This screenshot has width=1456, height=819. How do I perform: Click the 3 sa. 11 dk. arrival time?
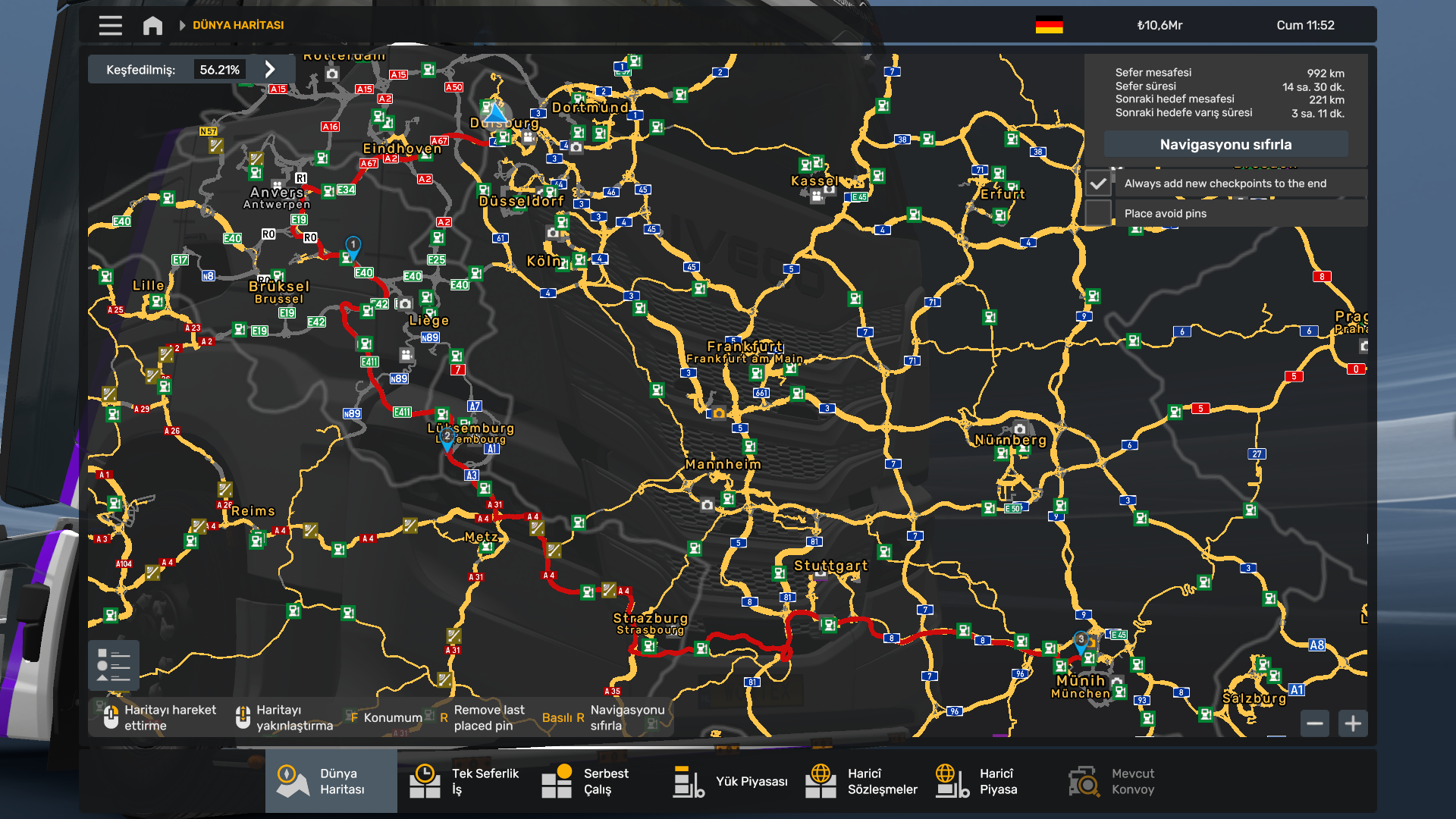(x=1318, y=114)
